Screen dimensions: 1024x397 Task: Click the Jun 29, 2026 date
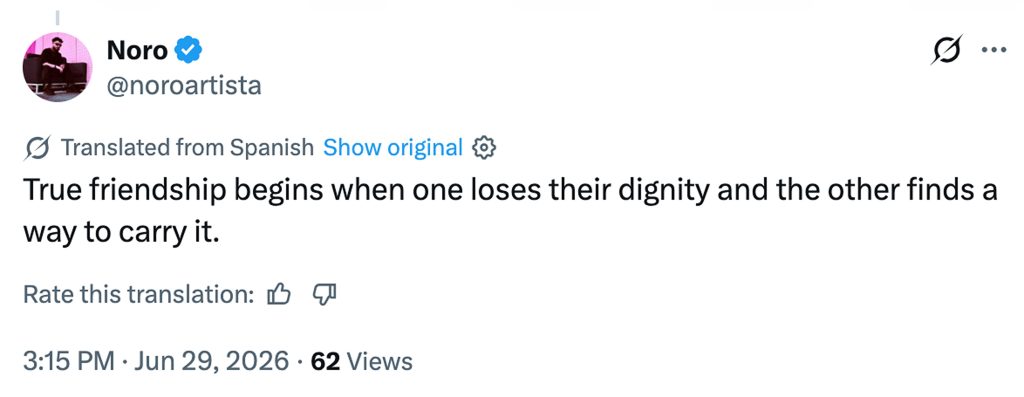click(211, 360)
